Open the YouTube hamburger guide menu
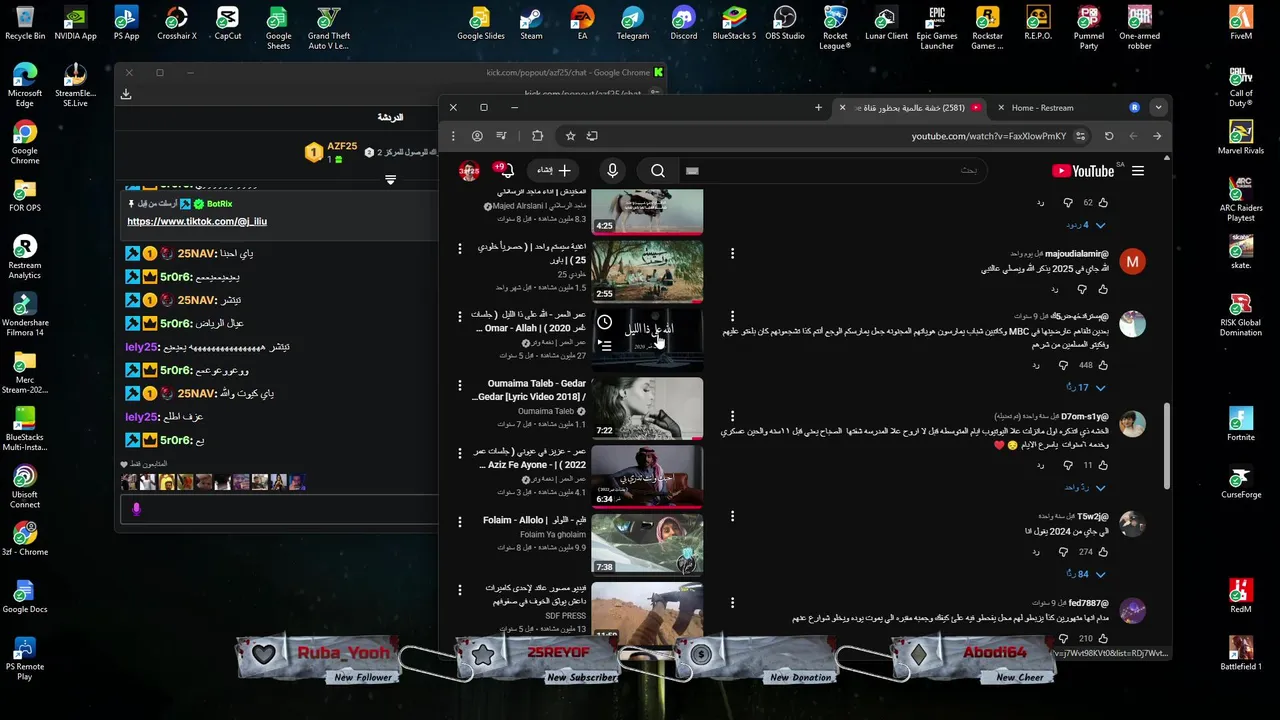This screenshot has height=720, width=1280. (x=1138, y=171)
